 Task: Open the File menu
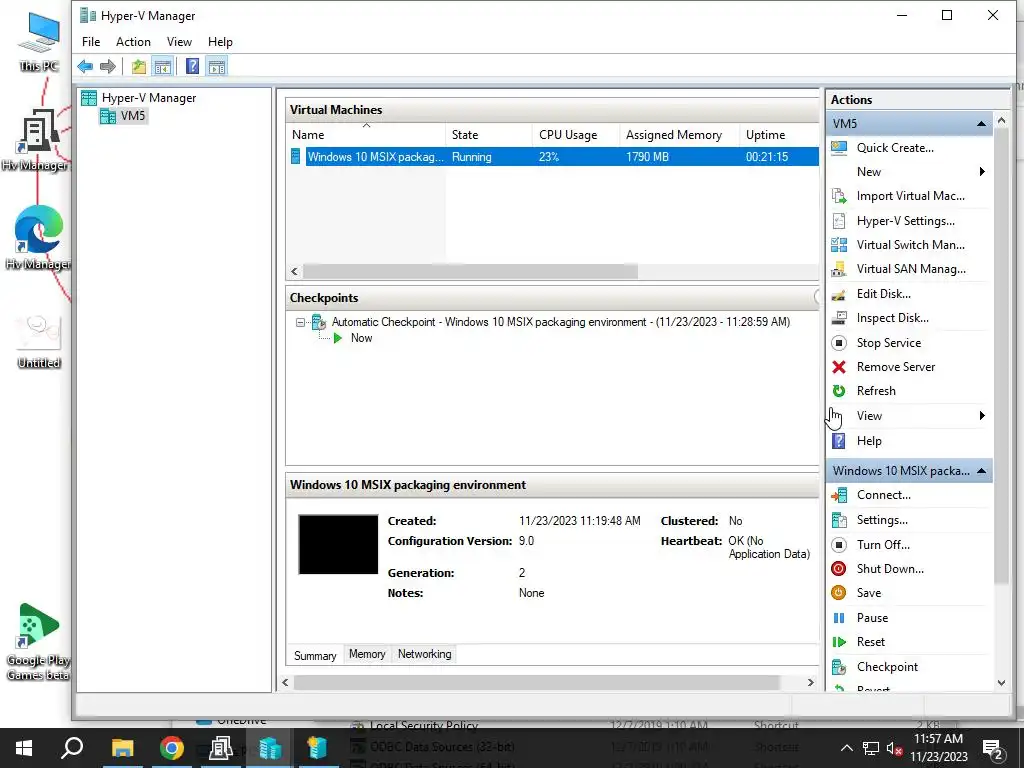91,42
